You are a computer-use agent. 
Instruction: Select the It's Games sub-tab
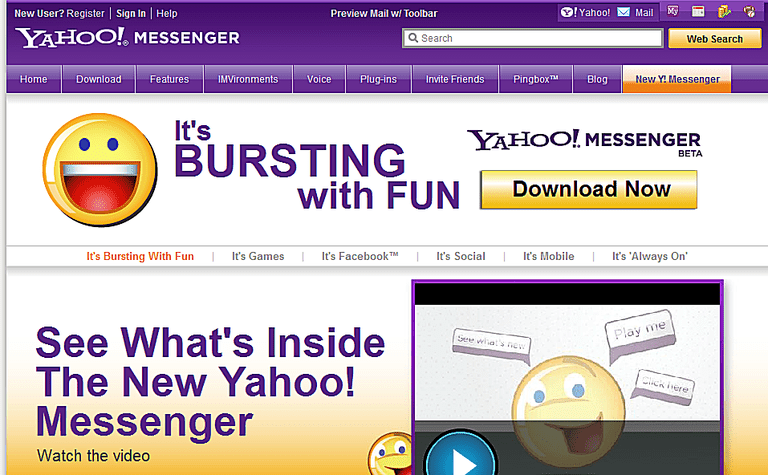click(x=258, y=256)
